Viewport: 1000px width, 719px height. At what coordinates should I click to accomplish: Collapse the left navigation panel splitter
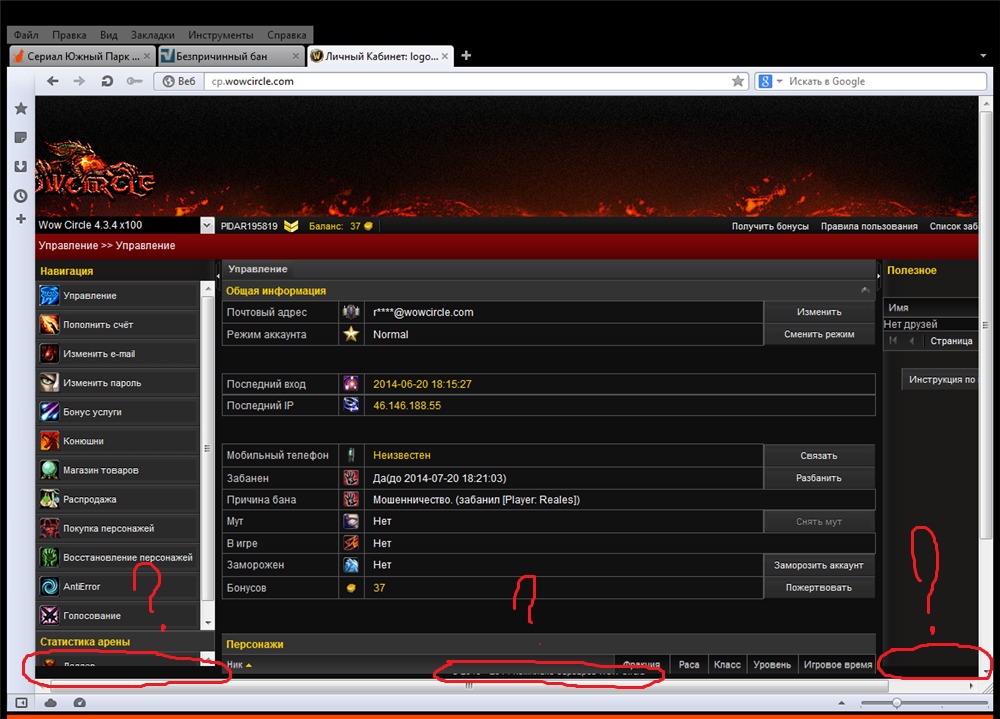(x=218, y=276)
